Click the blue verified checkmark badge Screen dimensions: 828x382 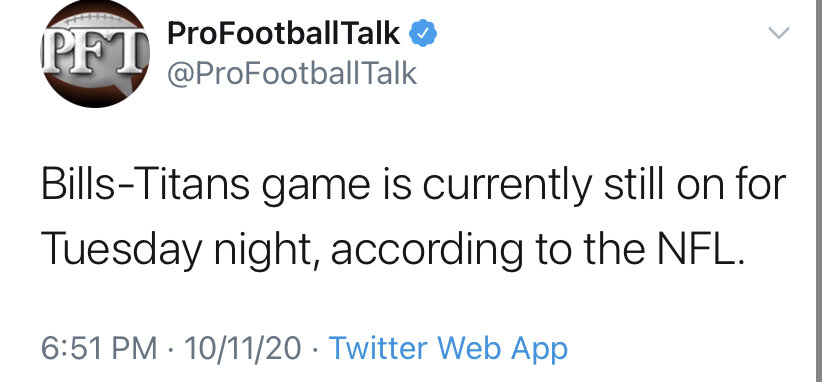click(424, 33)
